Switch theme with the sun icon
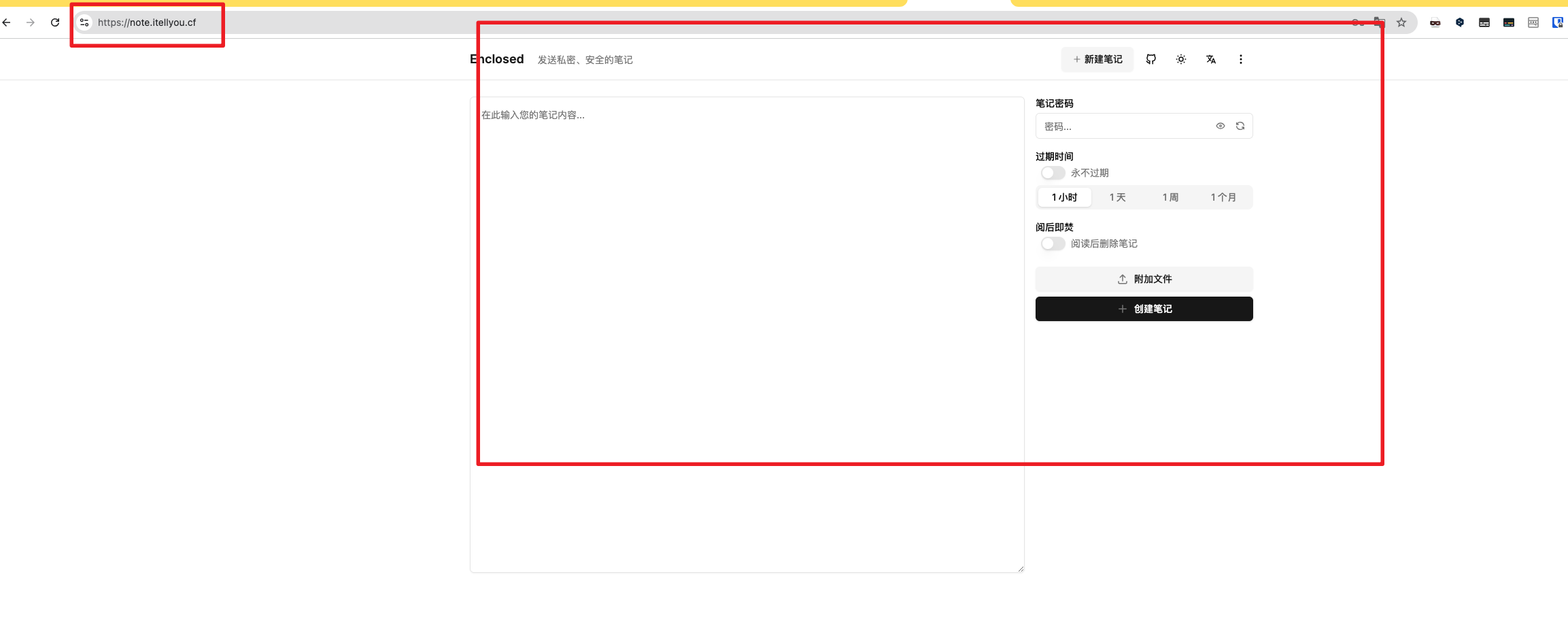This screenshot has width=1568, height=632. tap(1181, 59)
